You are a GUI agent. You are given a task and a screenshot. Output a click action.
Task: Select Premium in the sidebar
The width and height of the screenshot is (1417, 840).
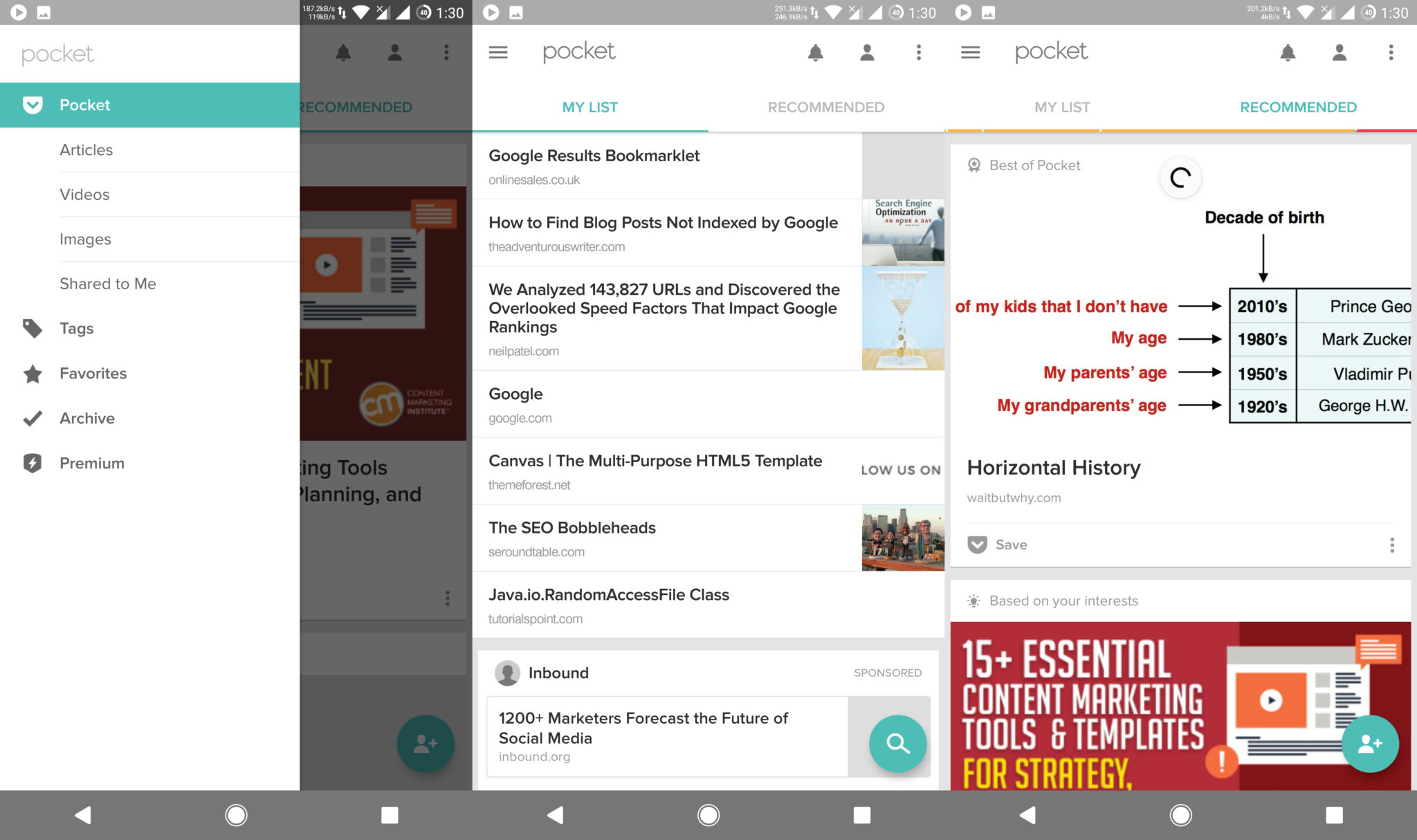(x=91, y=463)
